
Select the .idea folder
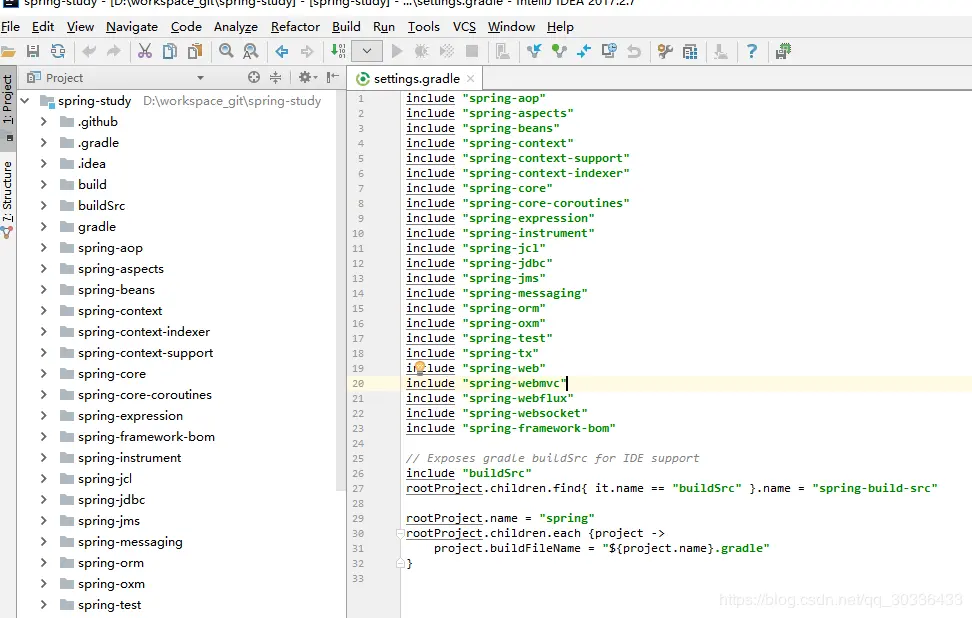tap(92, 164)
